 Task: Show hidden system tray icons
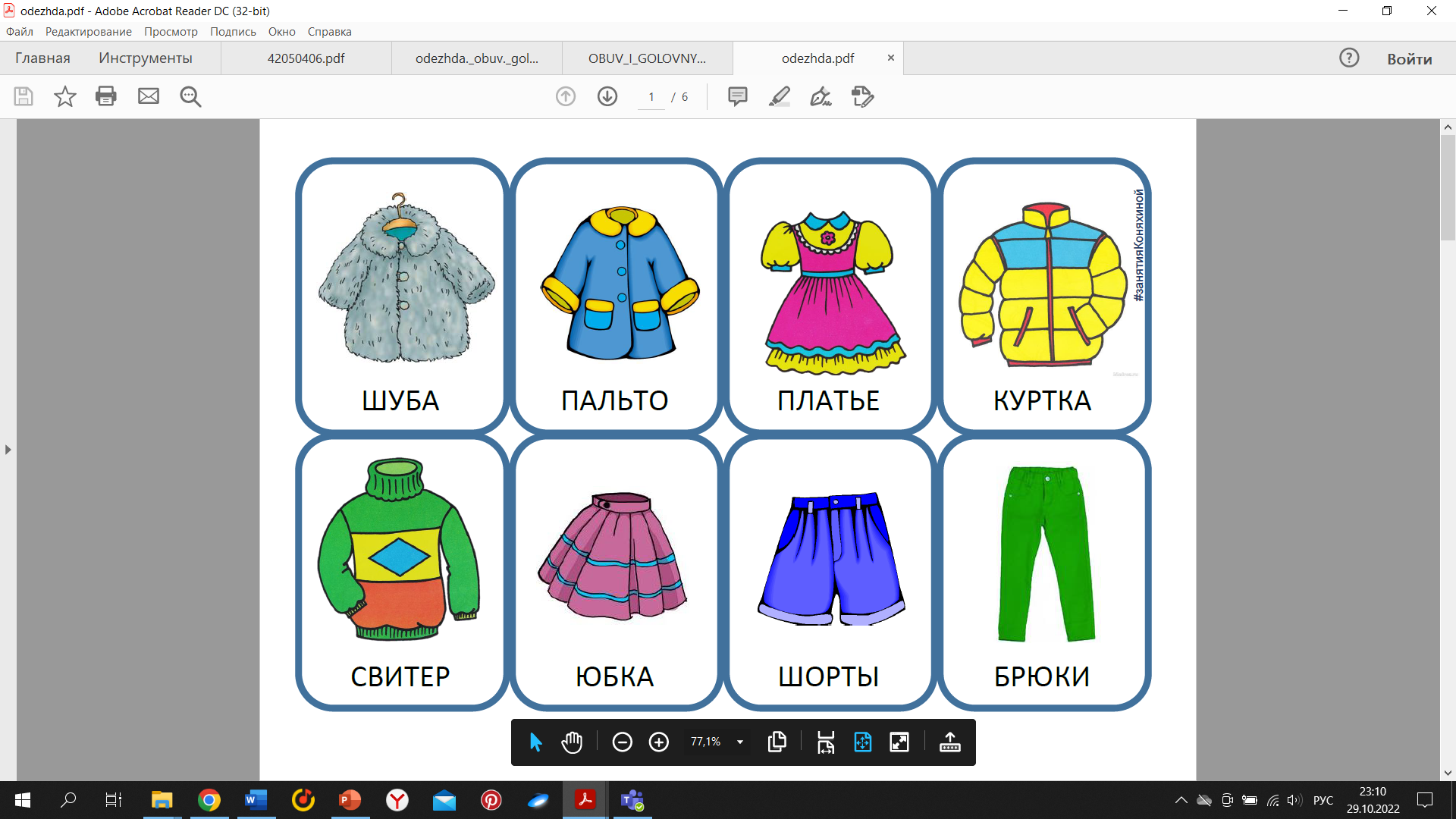(1181, 800)
